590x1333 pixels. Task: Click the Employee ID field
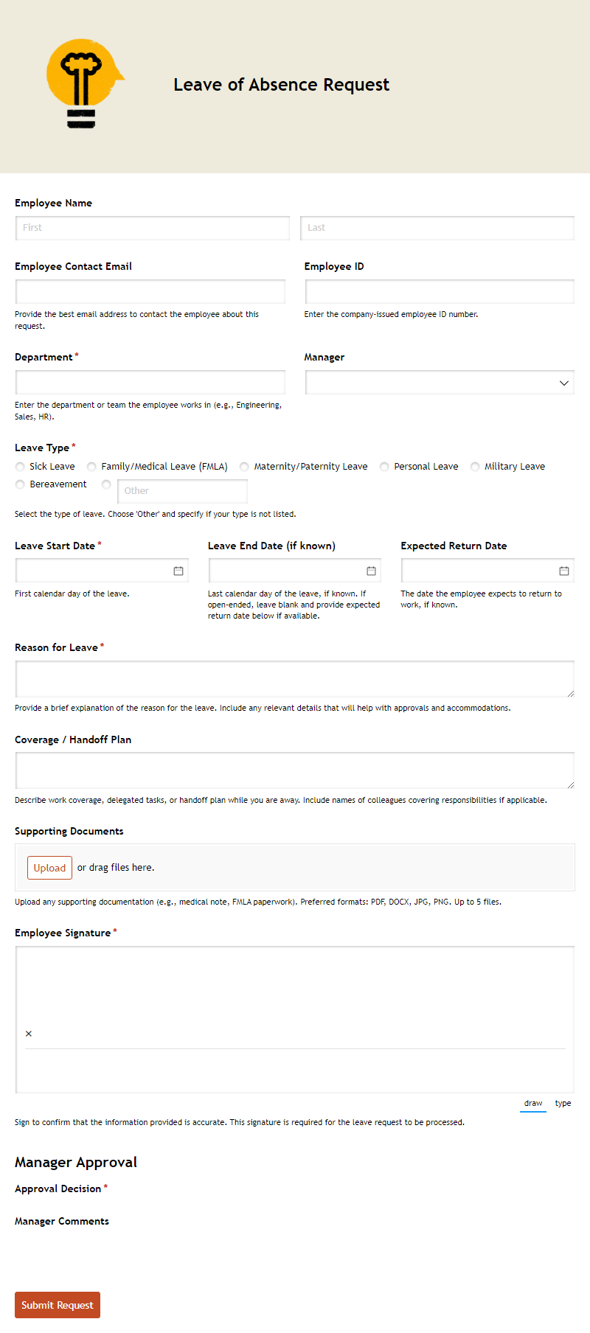[x=439, y=292]
